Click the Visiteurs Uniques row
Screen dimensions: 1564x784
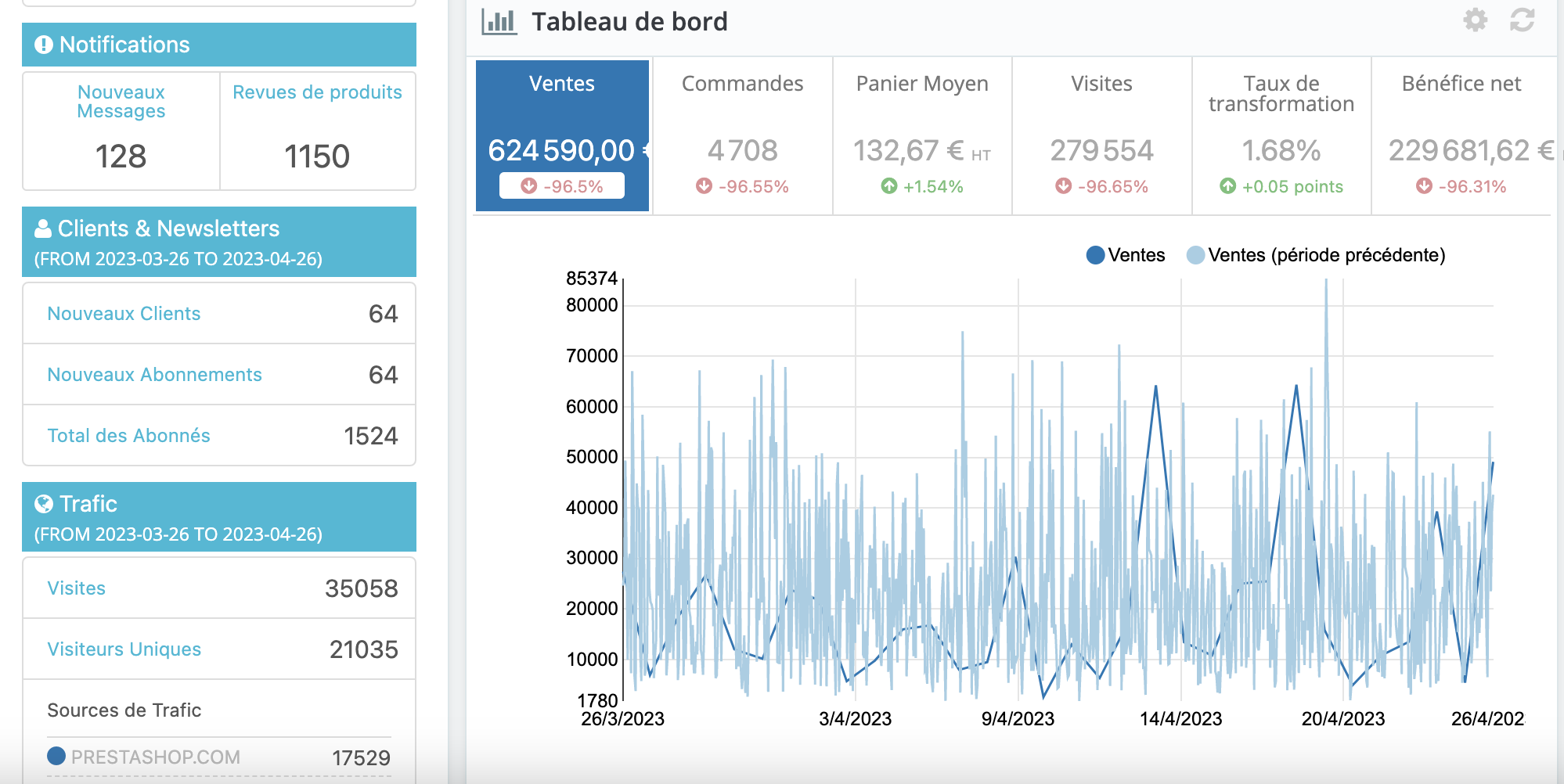[219, 649]
